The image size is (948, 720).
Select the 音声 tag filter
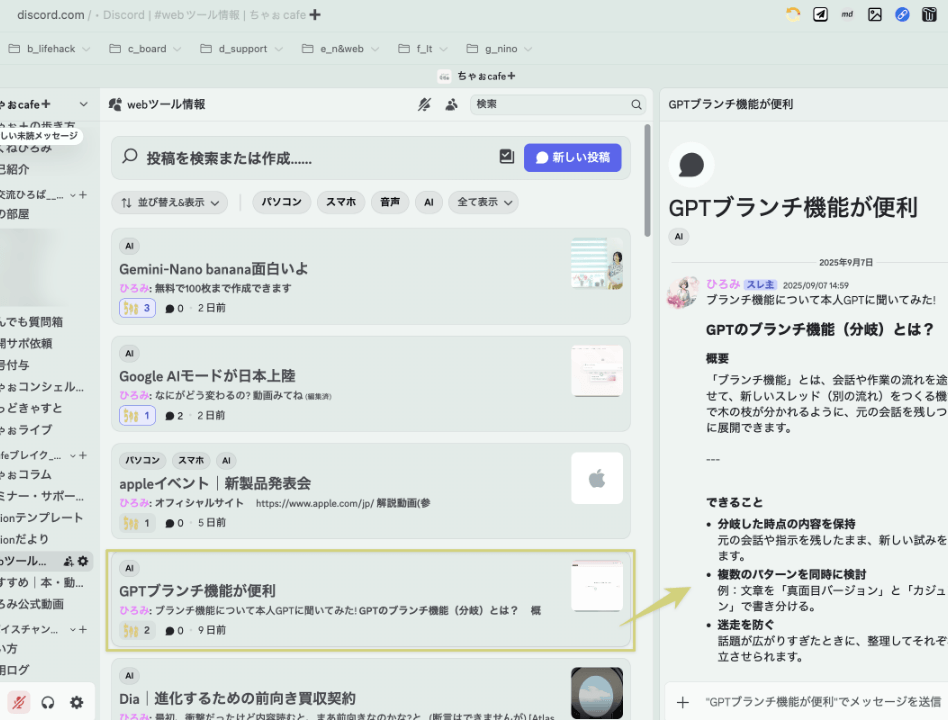click(389, 202)
